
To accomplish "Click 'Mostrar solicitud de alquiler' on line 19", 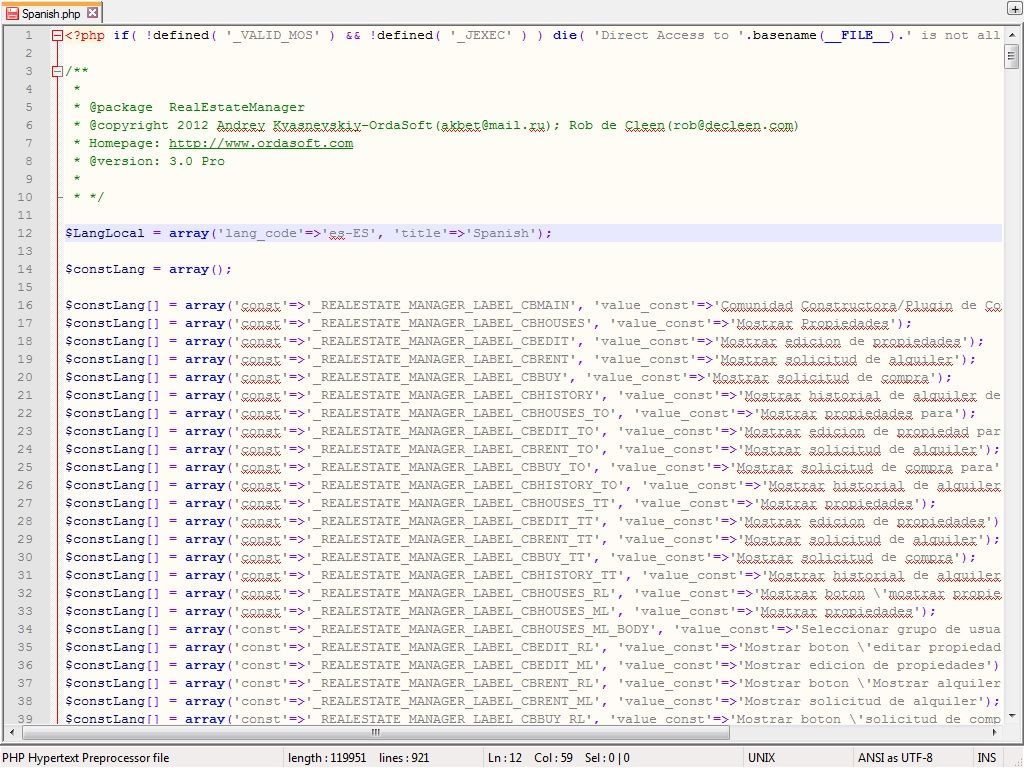I will [x=837, y=359].
